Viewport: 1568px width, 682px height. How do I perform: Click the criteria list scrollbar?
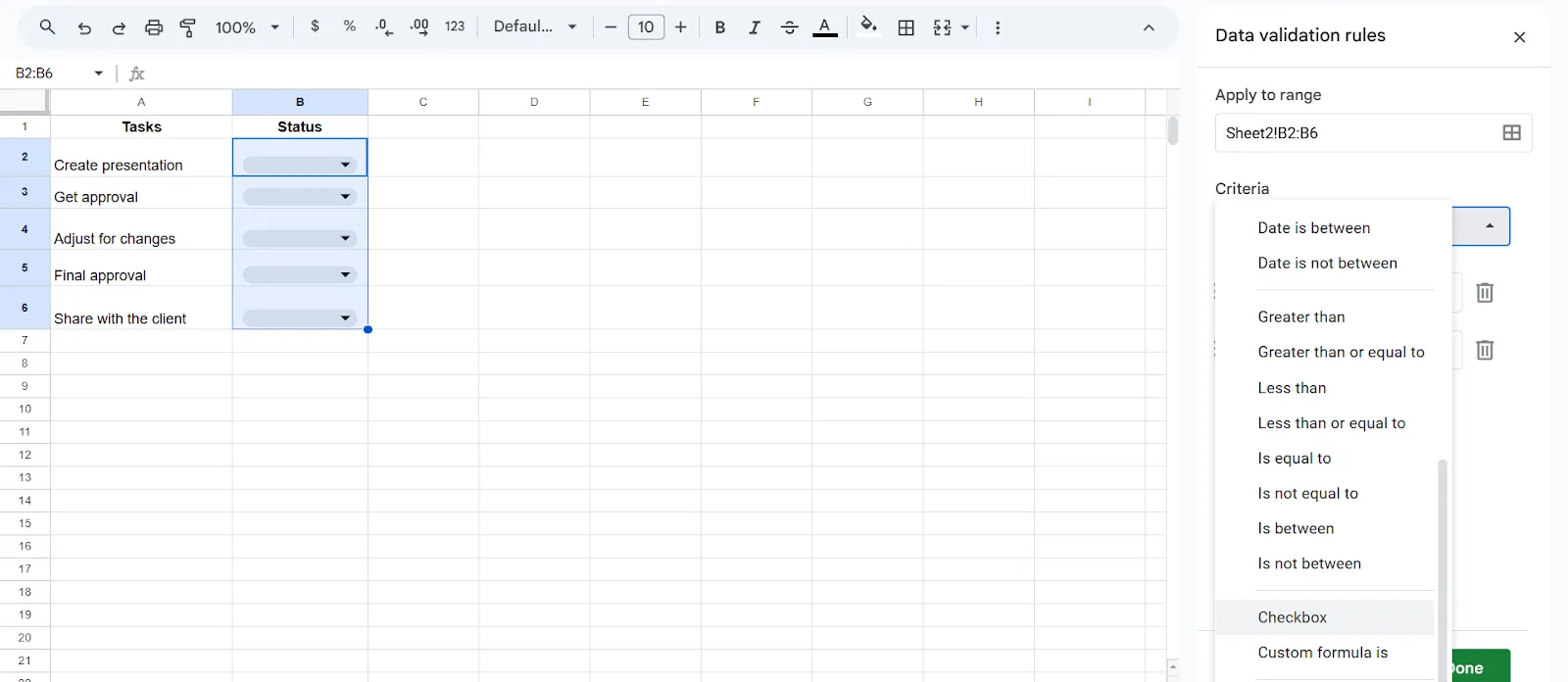pos(1443,568)
